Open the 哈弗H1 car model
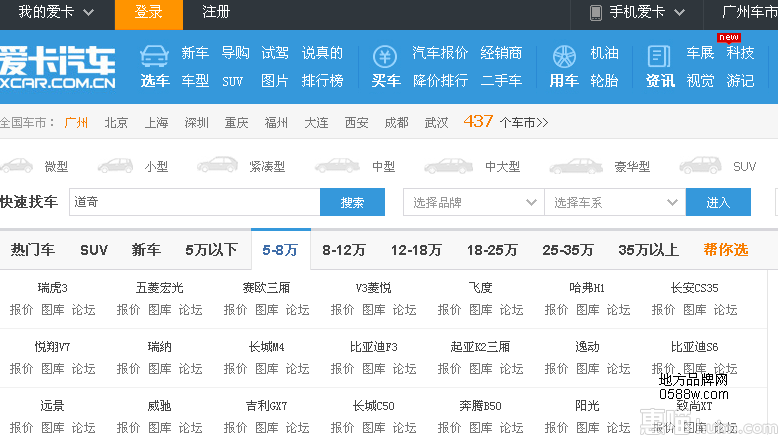Viewport: 778px width, 435px height. coord(587,288)
